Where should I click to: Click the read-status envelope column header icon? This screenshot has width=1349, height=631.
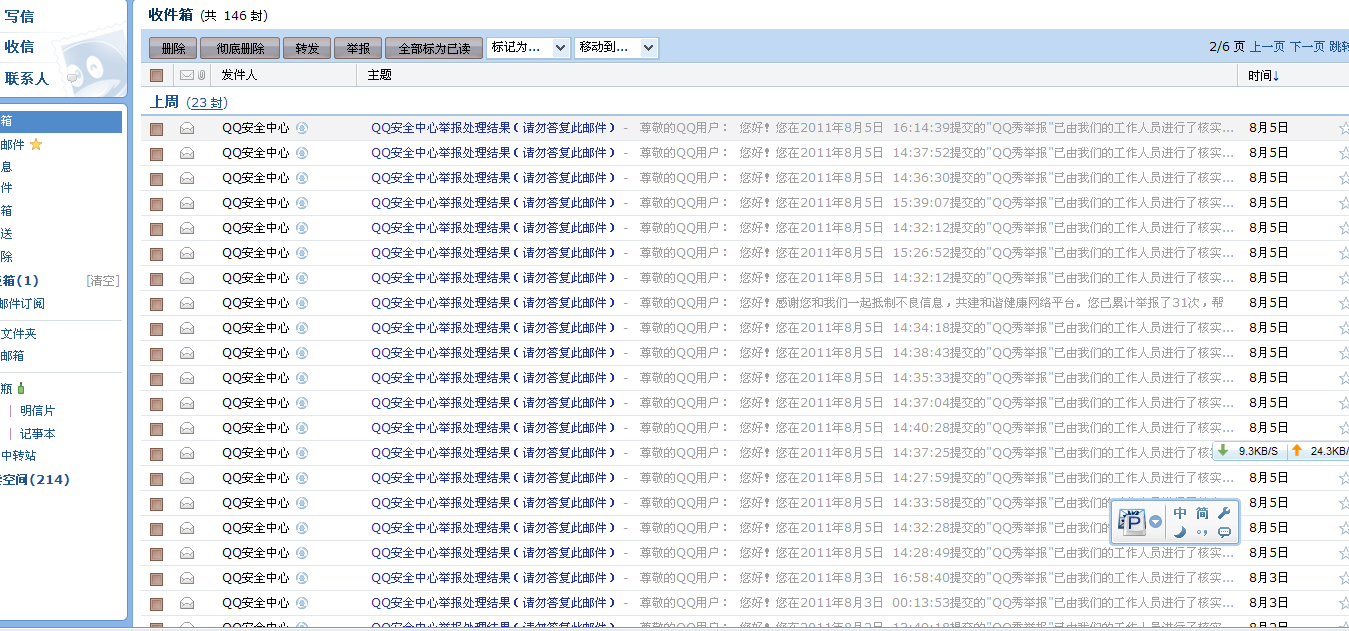pyautogui.click(x=186, y=75)
